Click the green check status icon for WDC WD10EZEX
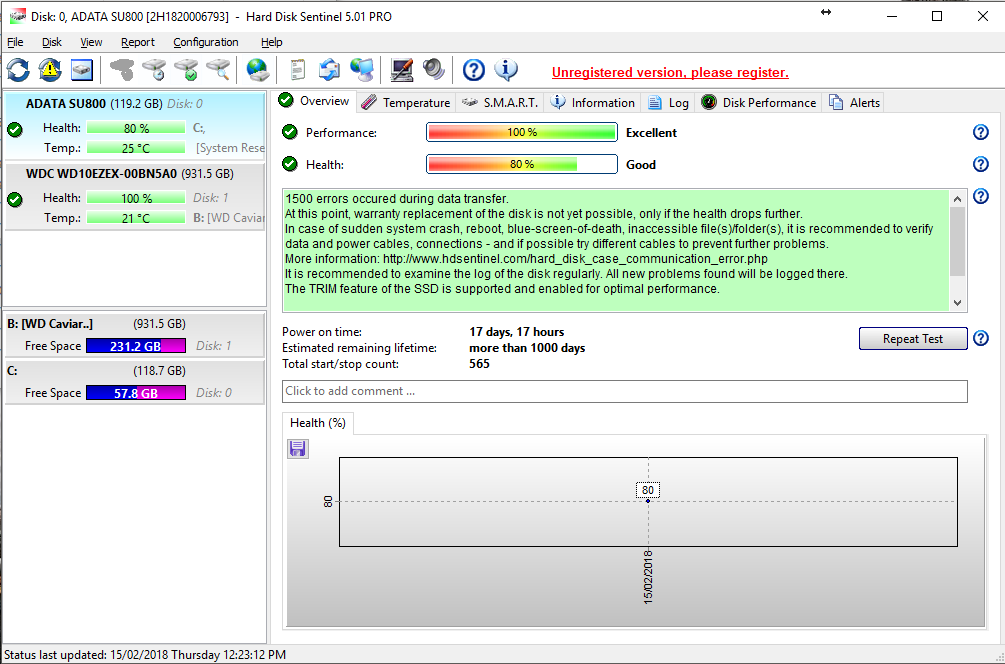1005x664 pixels. click(15, 199)
